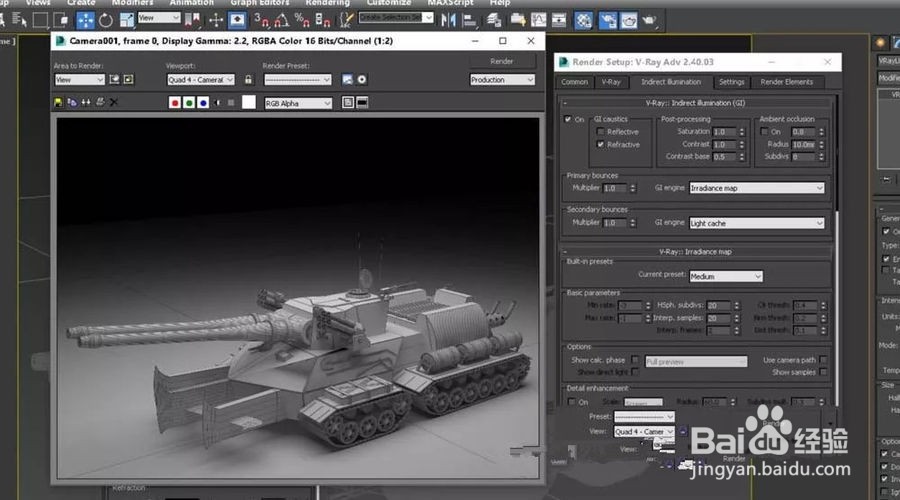Click the Rendered Frame Window icon
Image resolution: width=900 pixels, height=500 pixels.
[629, 21]
